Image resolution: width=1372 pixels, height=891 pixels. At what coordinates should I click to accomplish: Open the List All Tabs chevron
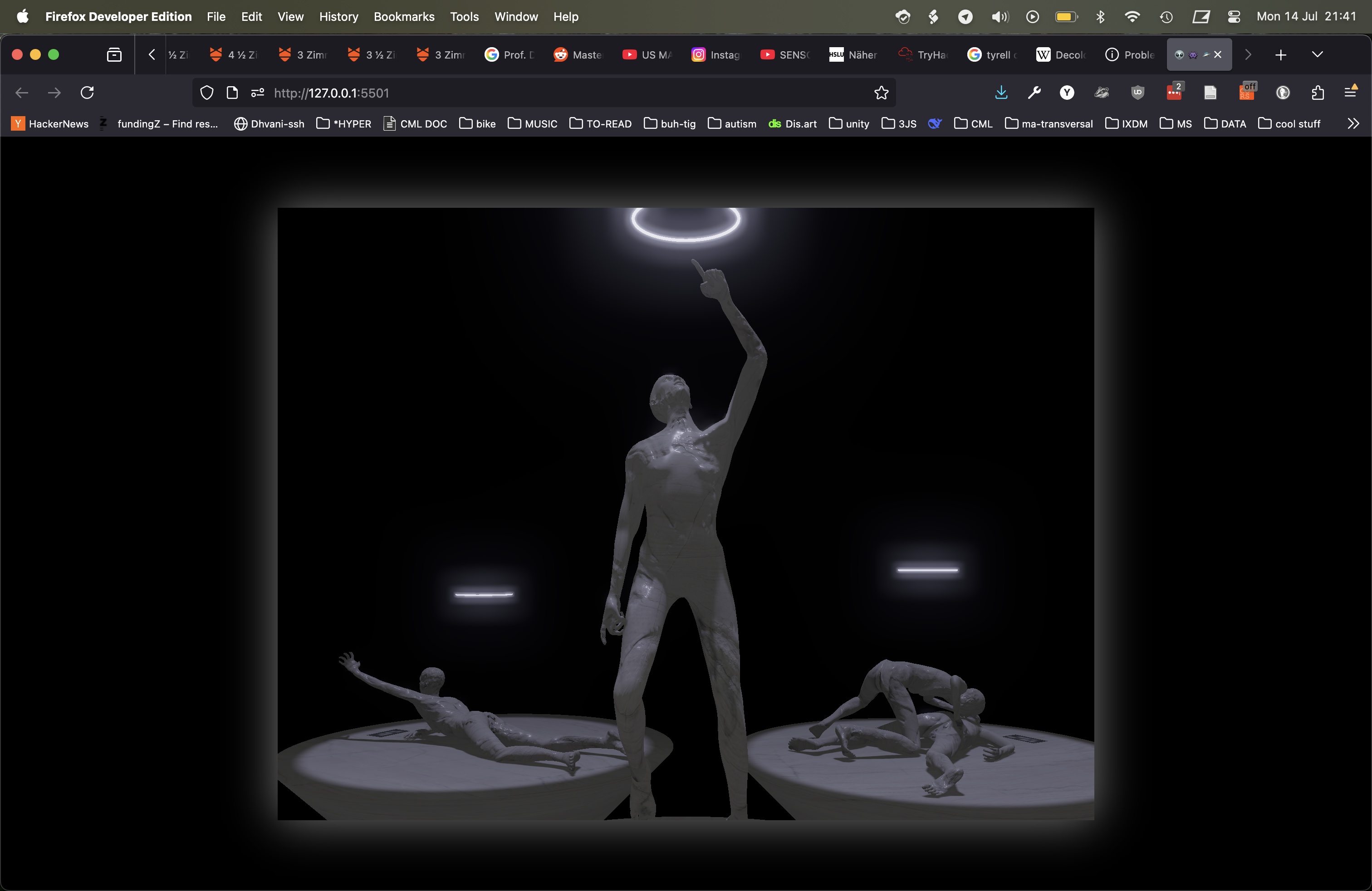click(x=1317, y=54)
